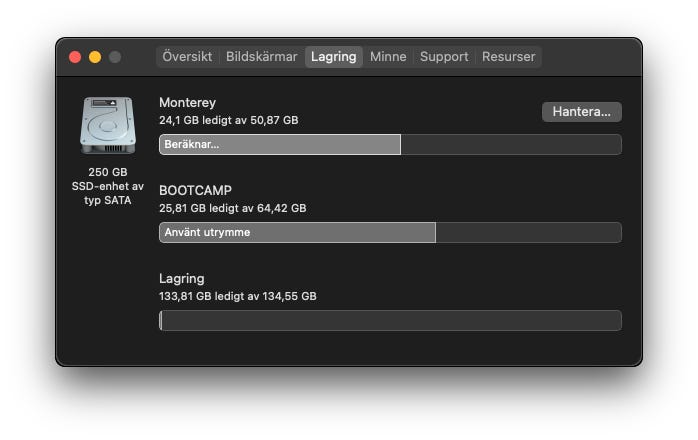Switch to the Bildskärmar tab
698x440 pixels.
coord(262,57)
